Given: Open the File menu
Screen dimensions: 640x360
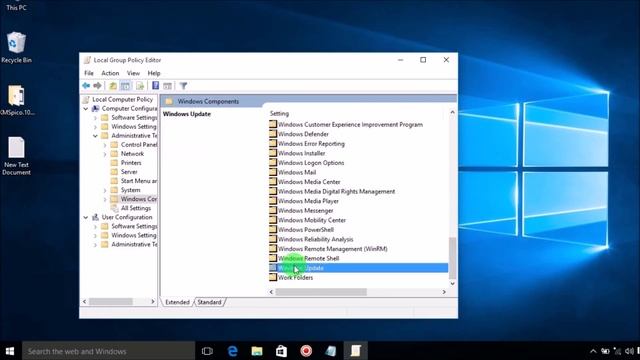Looking at the screenshot, I should click(x=89, y=73).
